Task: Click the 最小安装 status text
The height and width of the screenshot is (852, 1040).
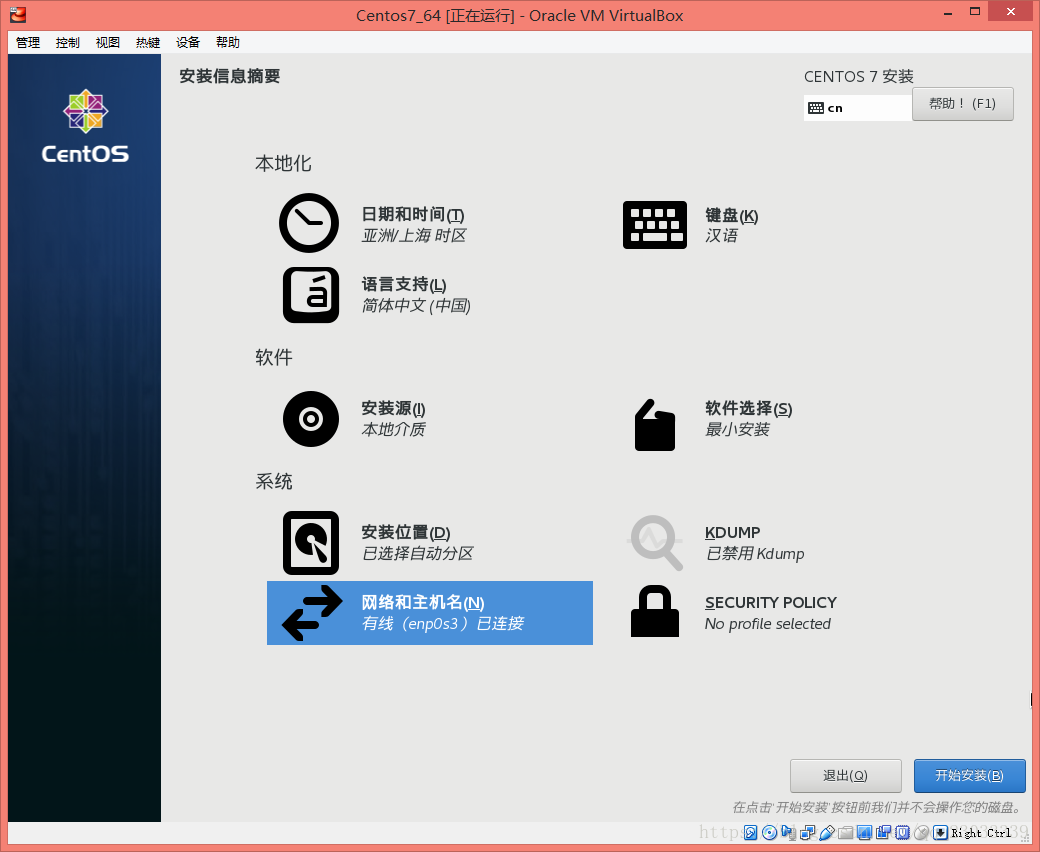Action: coord(737,430)
